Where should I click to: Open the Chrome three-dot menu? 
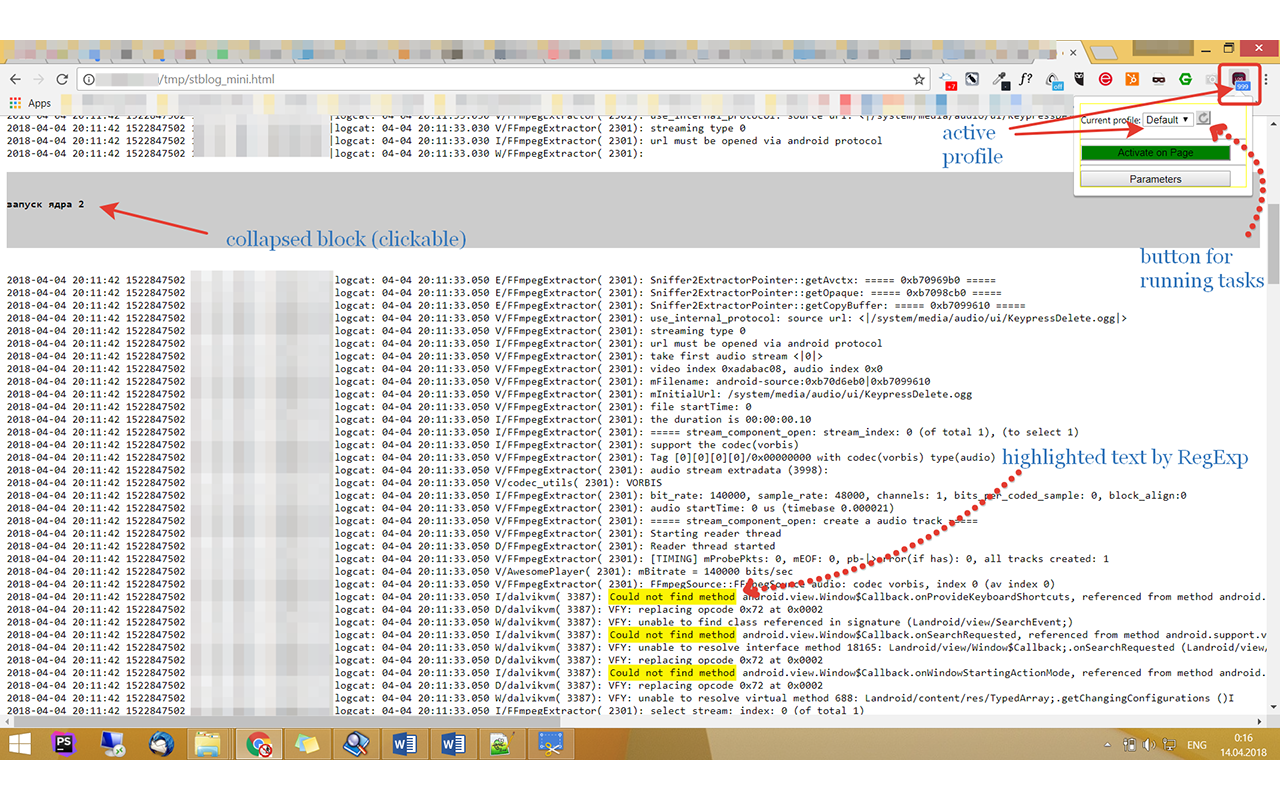point(1264,79)
